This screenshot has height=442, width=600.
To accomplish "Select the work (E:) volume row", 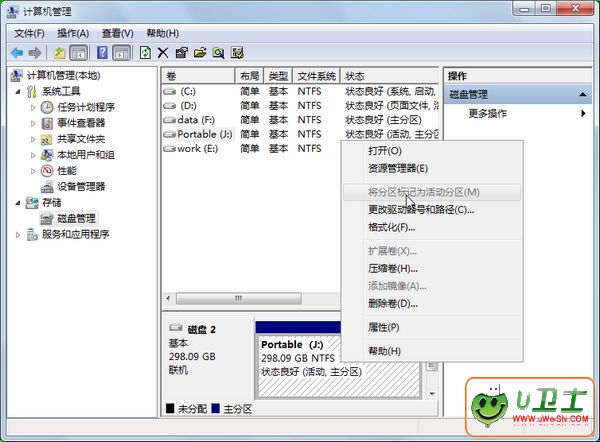I will 251,148.
